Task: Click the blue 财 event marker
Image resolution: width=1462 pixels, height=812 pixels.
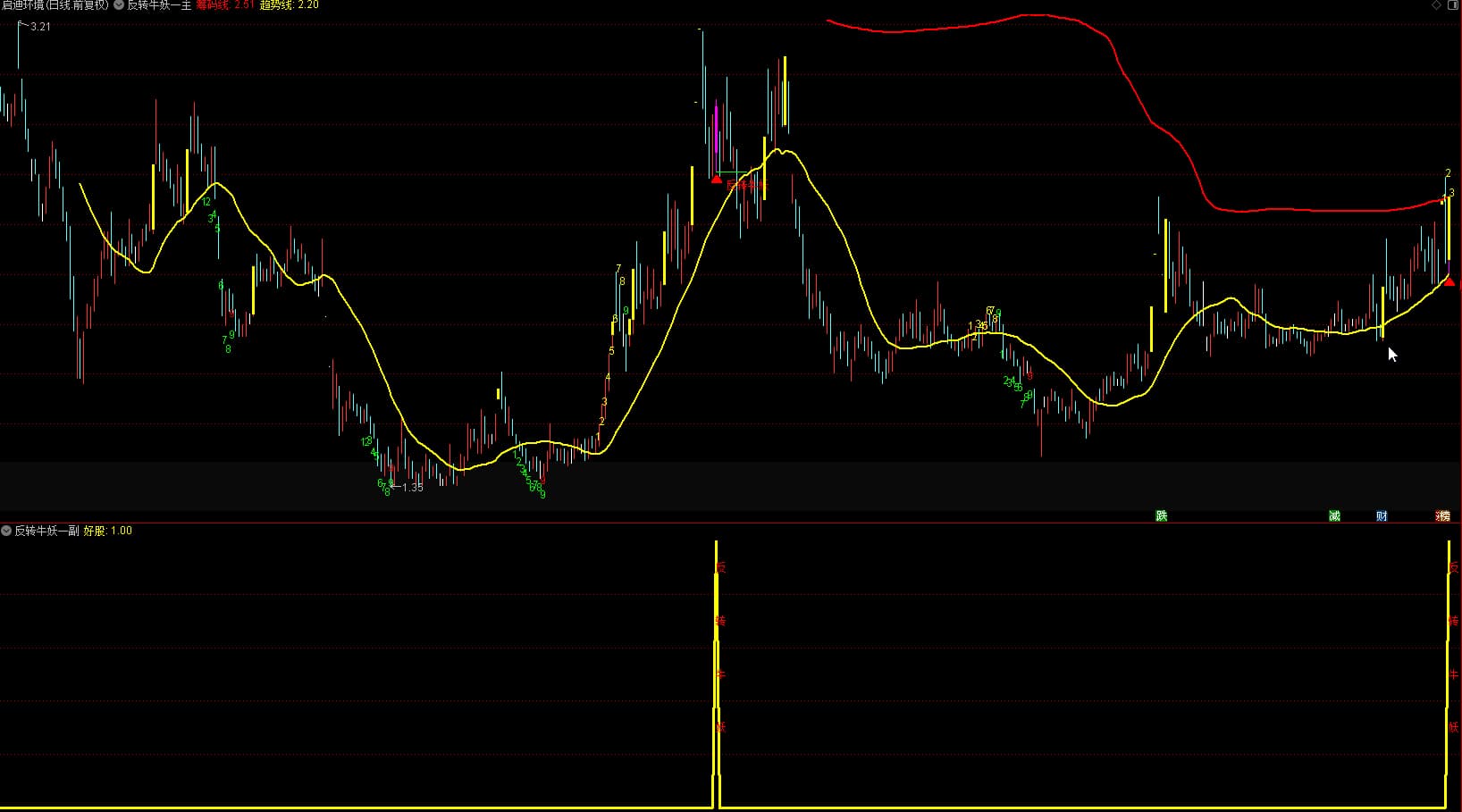Action: tap(1382, 516)
